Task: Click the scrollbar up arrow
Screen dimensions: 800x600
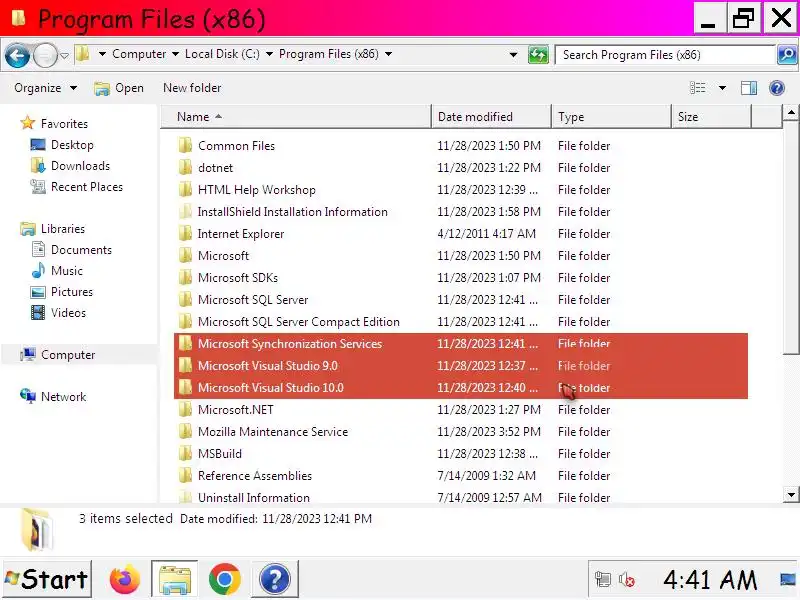Action: (791, 112)
